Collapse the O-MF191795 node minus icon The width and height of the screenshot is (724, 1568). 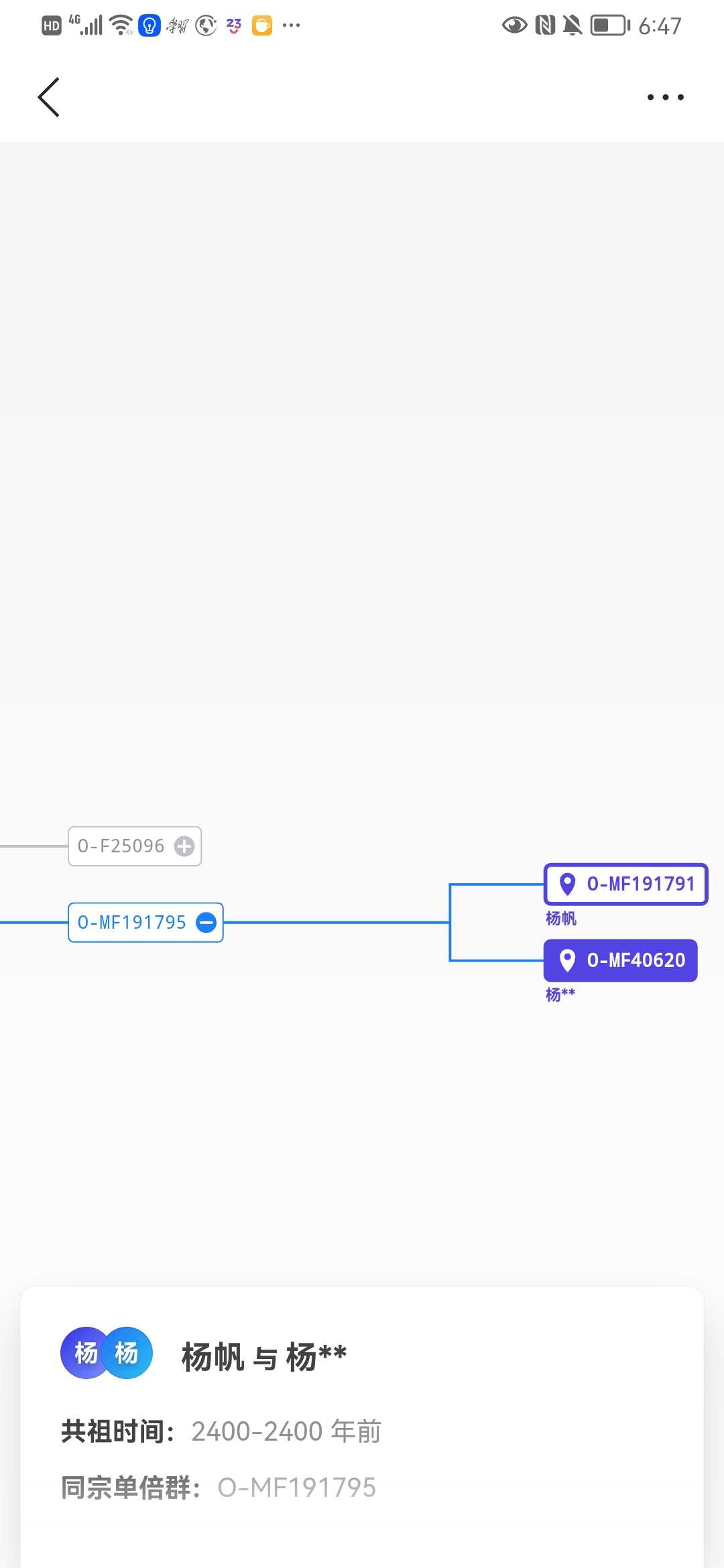point(206,923)
